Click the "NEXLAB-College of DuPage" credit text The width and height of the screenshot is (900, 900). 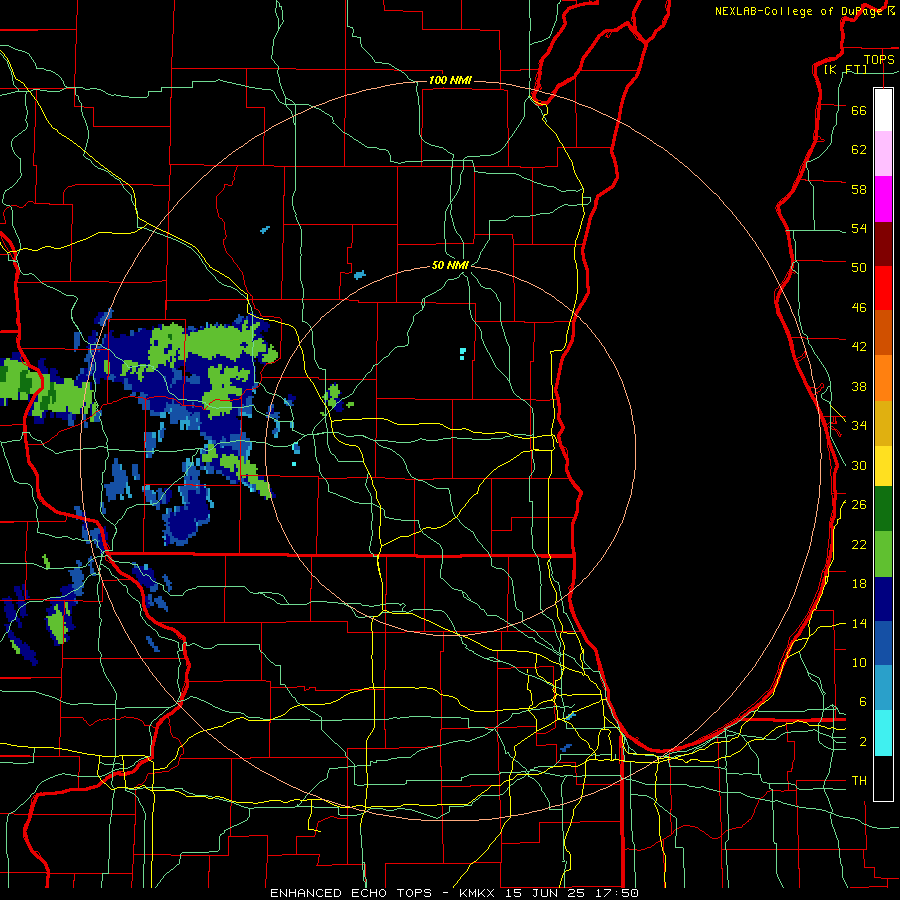(798, 11)
